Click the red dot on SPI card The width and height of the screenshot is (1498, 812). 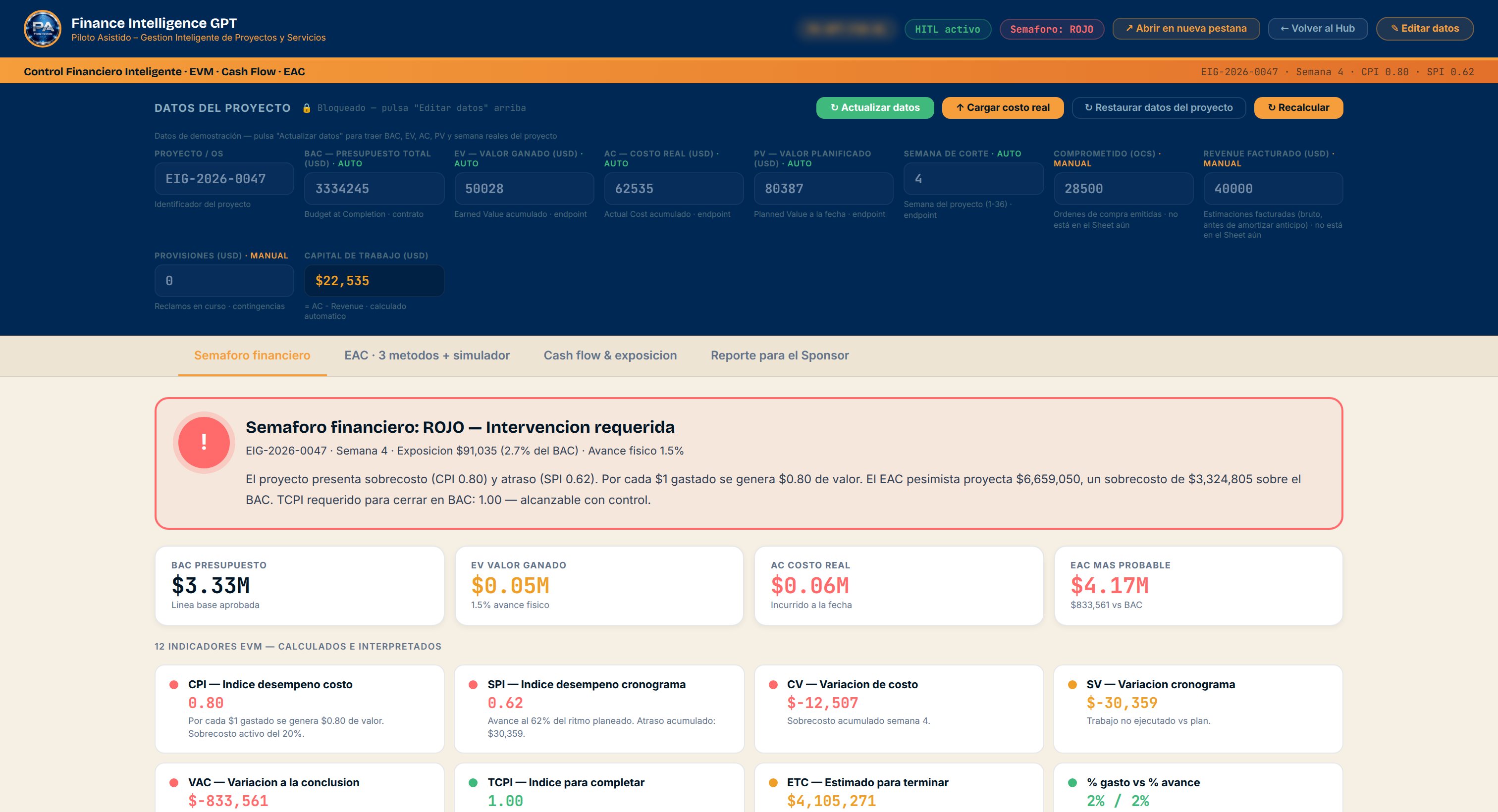click(473, 685)
